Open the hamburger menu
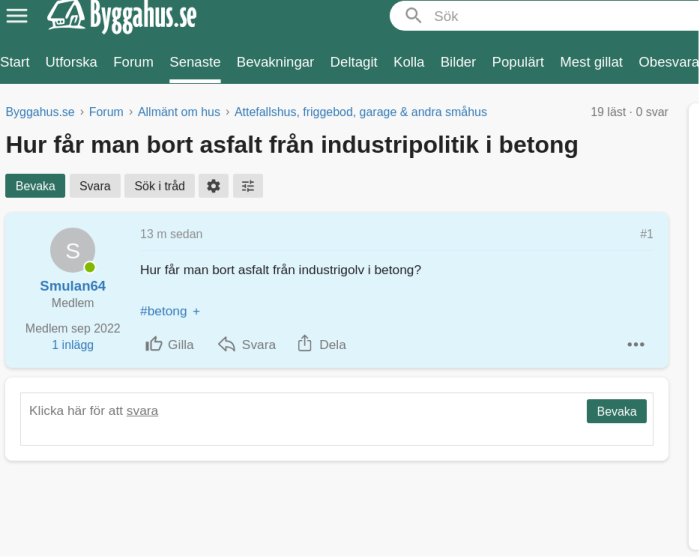This screenshot has height=558, width=700. click(17, 16)
